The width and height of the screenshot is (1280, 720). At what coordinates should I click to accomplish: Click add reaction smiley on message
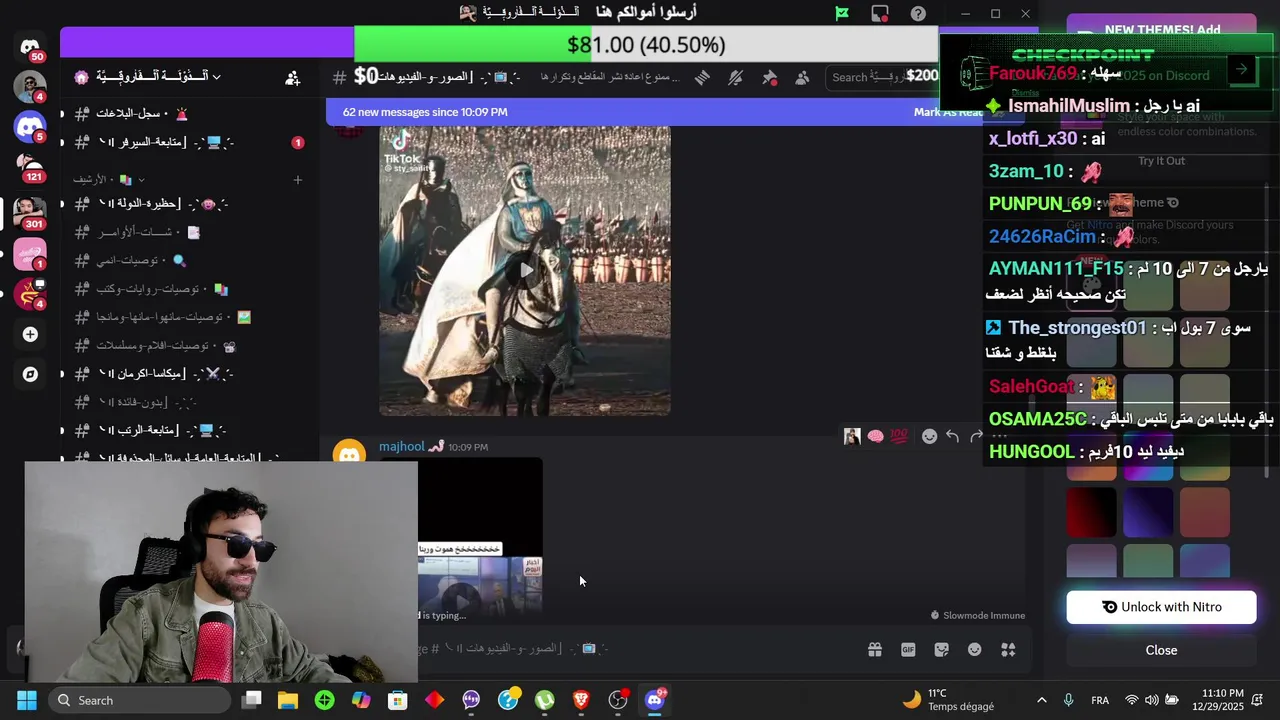[x=929, y=436]
